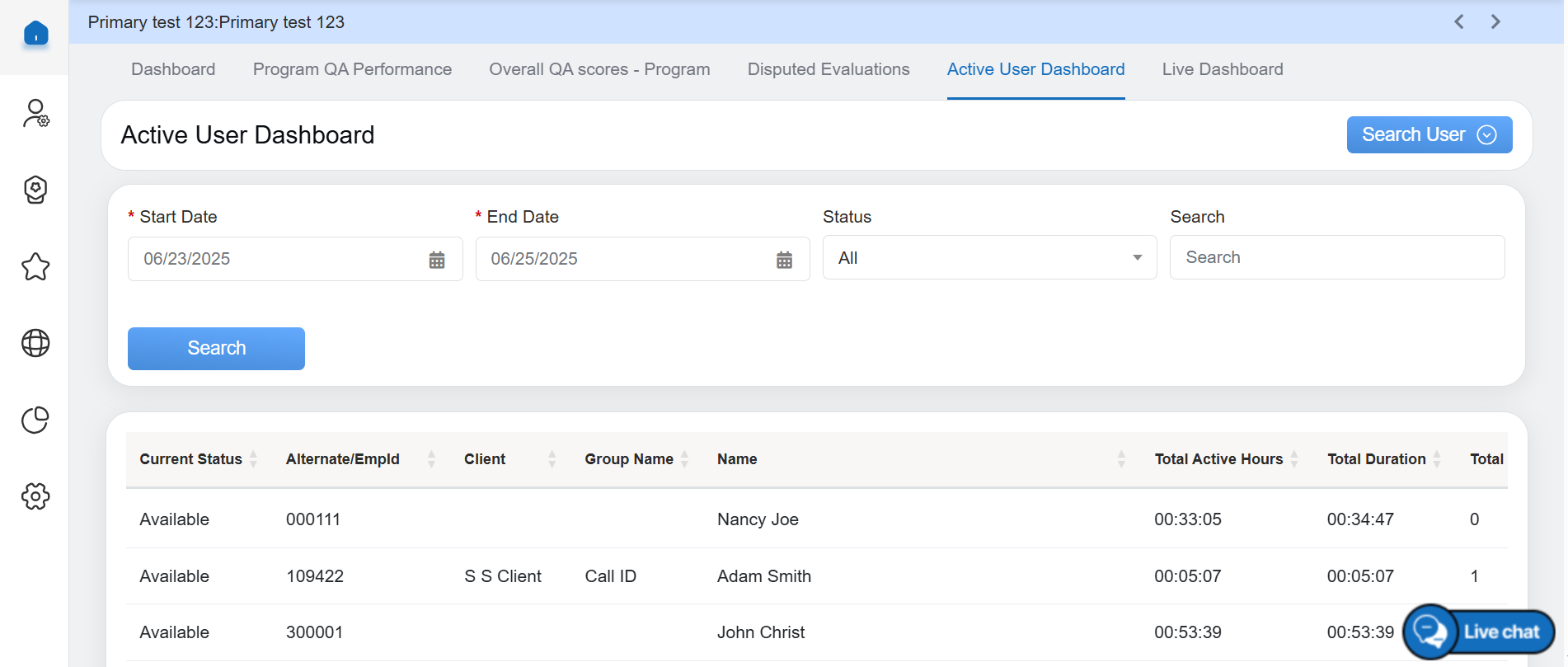Open the user settings icon in sidebar
The width and height of the screenshot is (1568, 667).
(35, 113)
